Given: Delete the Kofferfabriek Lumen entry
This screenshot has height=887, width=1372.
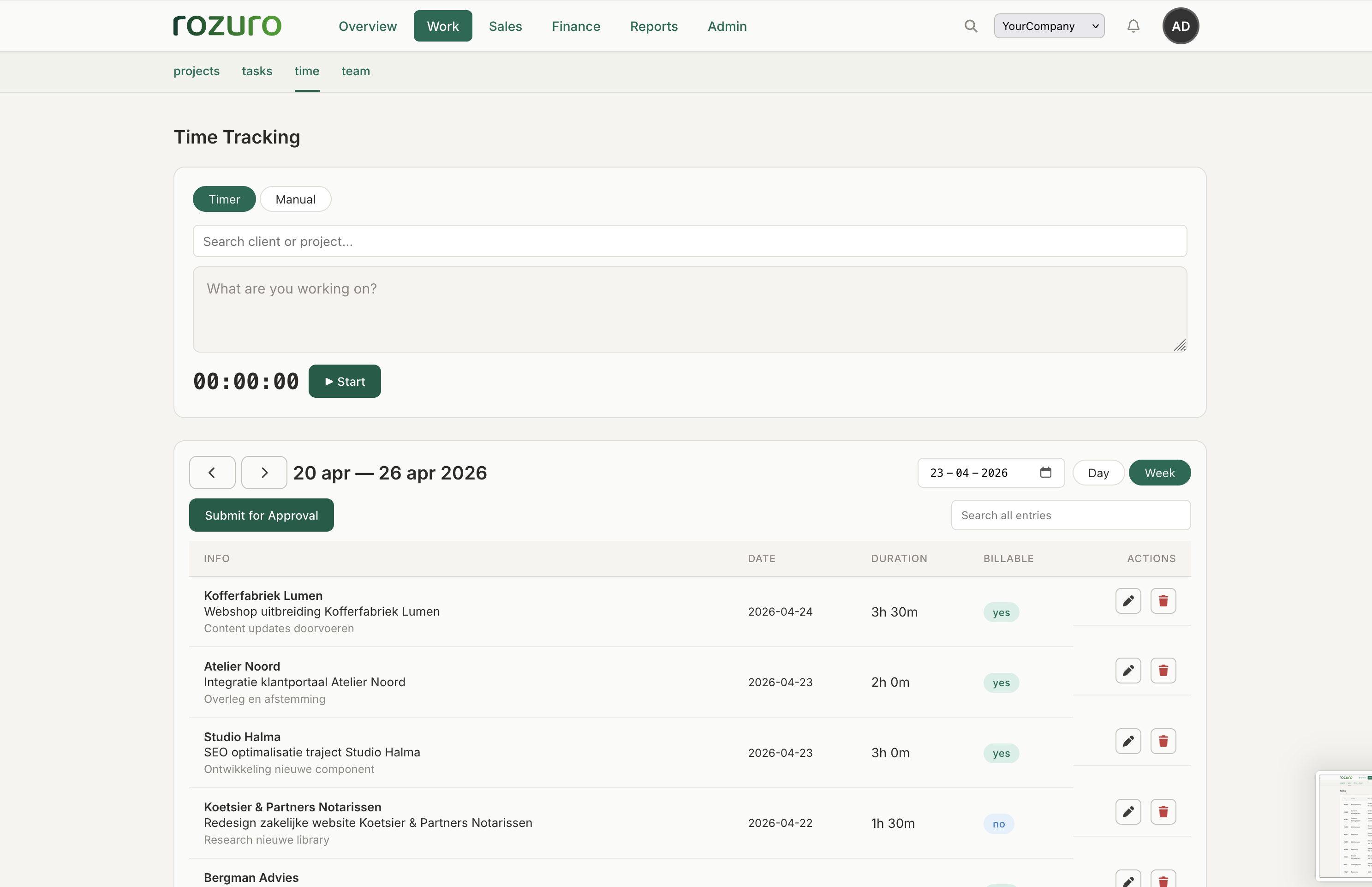Looking at the screenshot, I should (1163, 601).
